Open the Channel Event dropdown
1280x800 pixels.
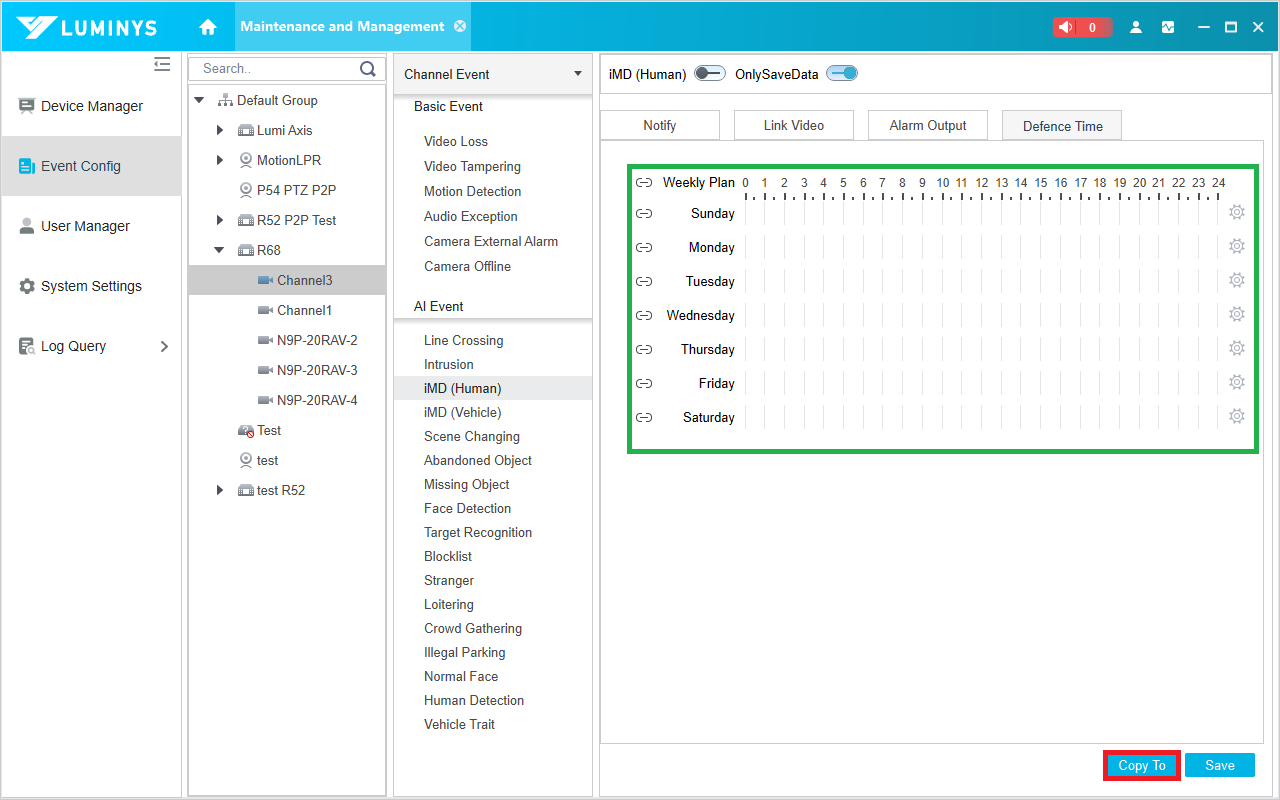click(492, 74)
